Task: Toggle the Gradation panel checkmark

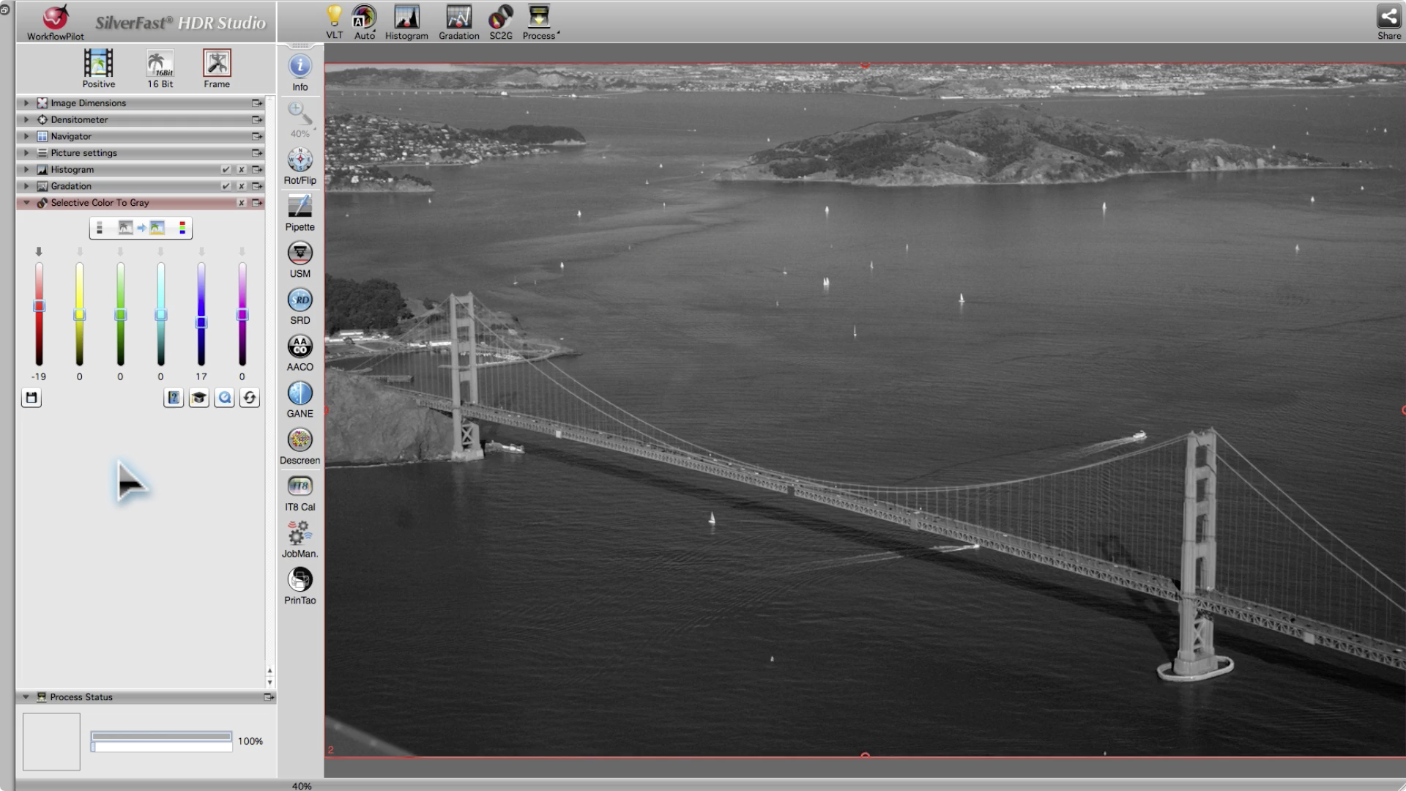Action: coord(226,186)
